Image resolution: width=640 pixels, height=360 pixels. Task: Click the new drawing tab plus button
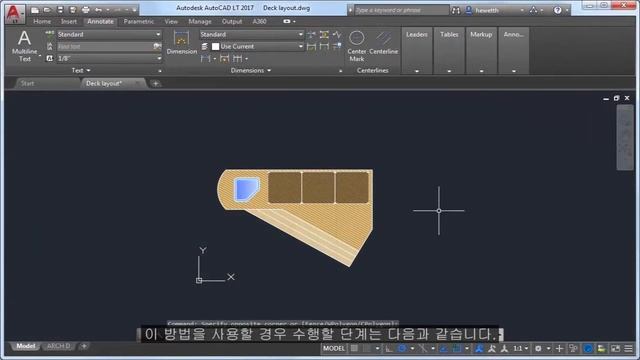click(x=155, y=83)
